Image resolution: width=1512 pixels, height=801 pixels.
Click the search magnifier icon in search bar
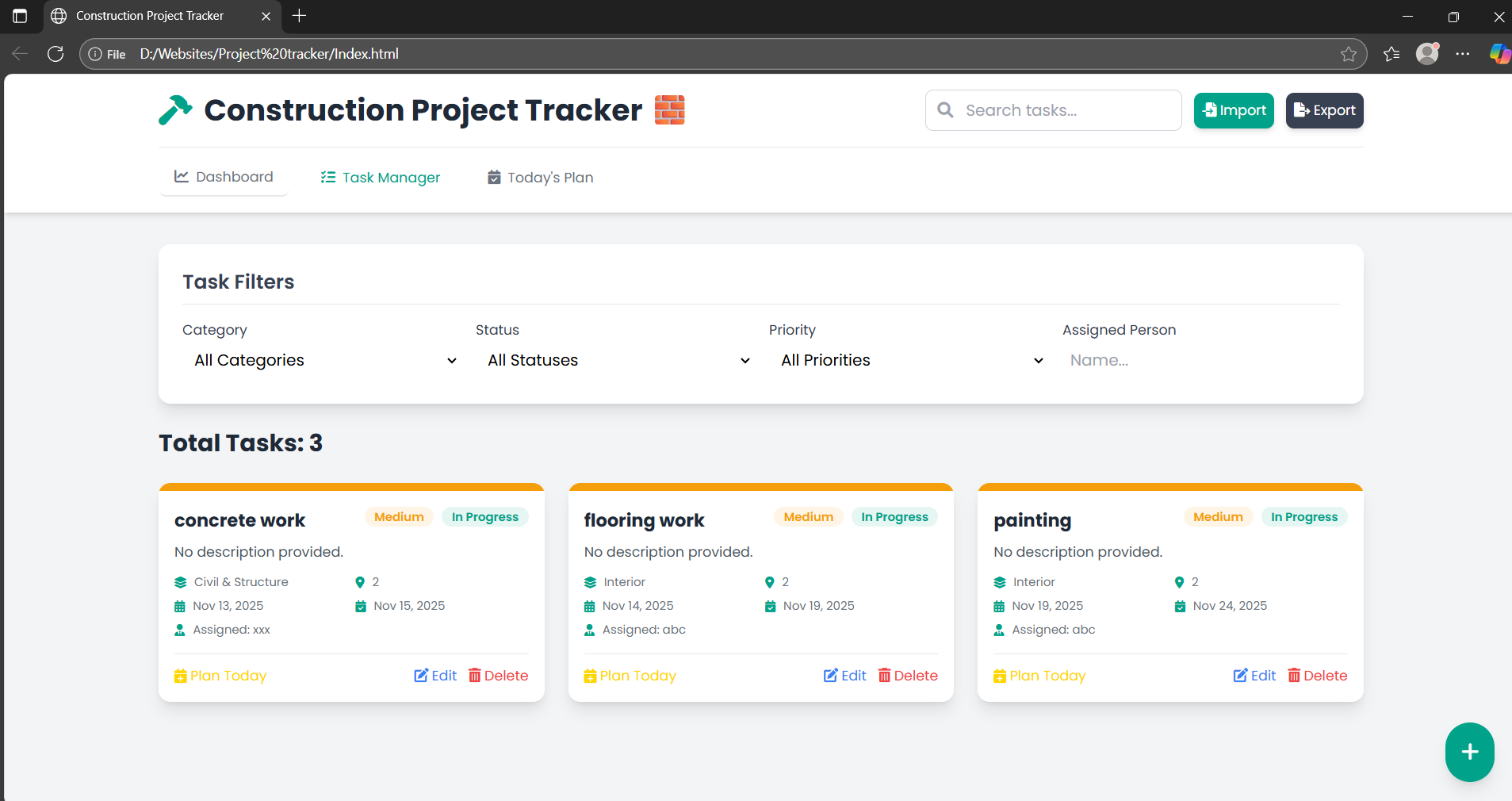click(x=947, y=110)
